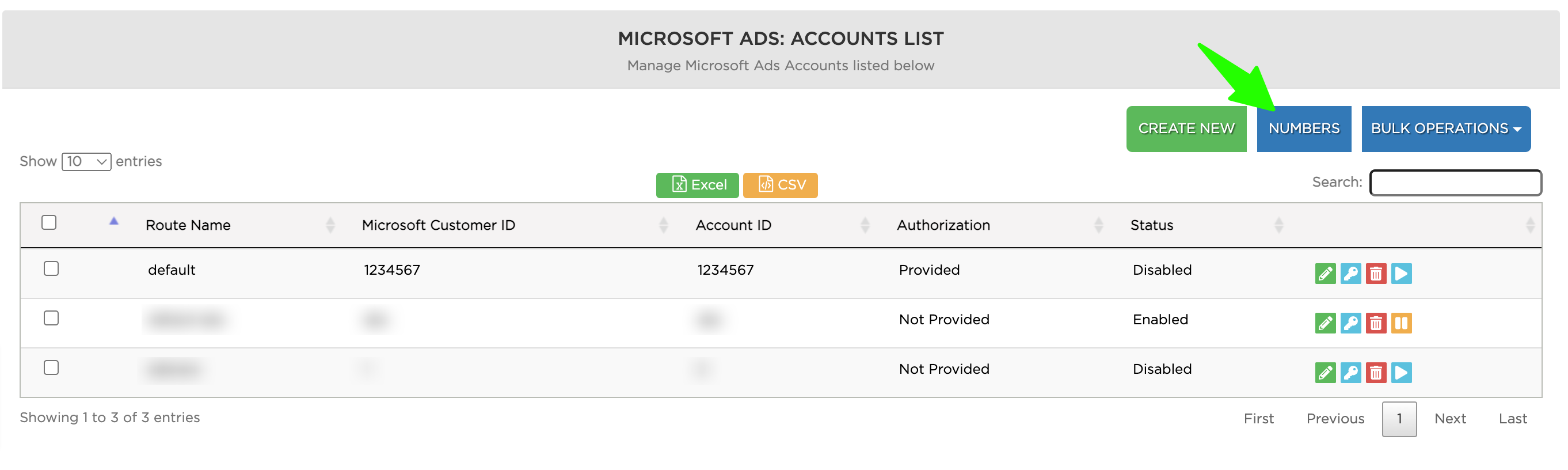This screenshot has width=1568, height=470.
Task: Select the third row checkbox
Action: tap(51, 367)
